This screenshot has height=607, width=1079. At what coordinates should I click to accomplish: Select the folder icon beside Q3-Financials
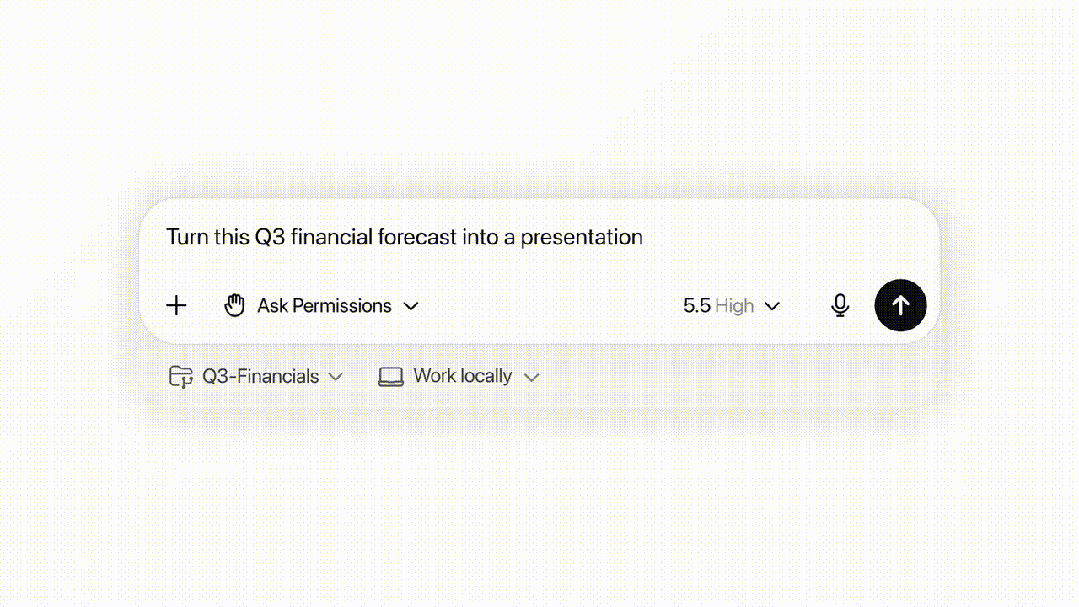pos(181,376)
